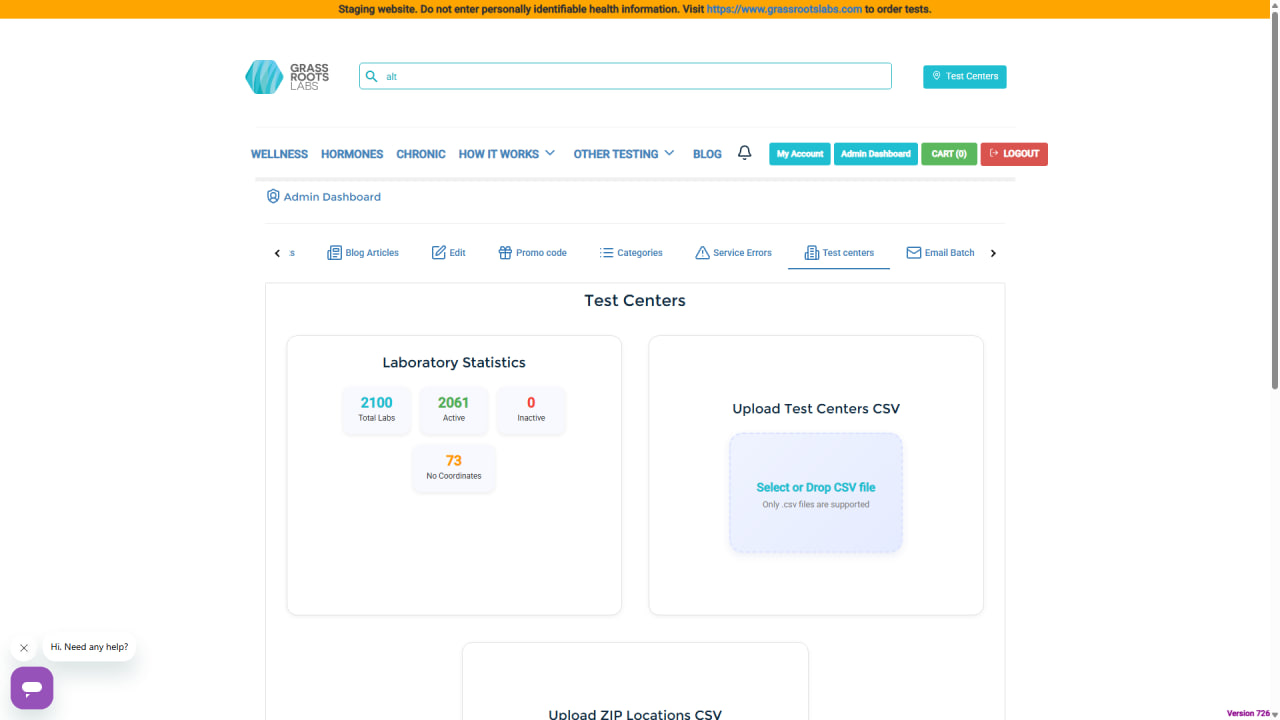Open the Admin Dashboard button
1280x720 pixels.
(x=876, y=154)
